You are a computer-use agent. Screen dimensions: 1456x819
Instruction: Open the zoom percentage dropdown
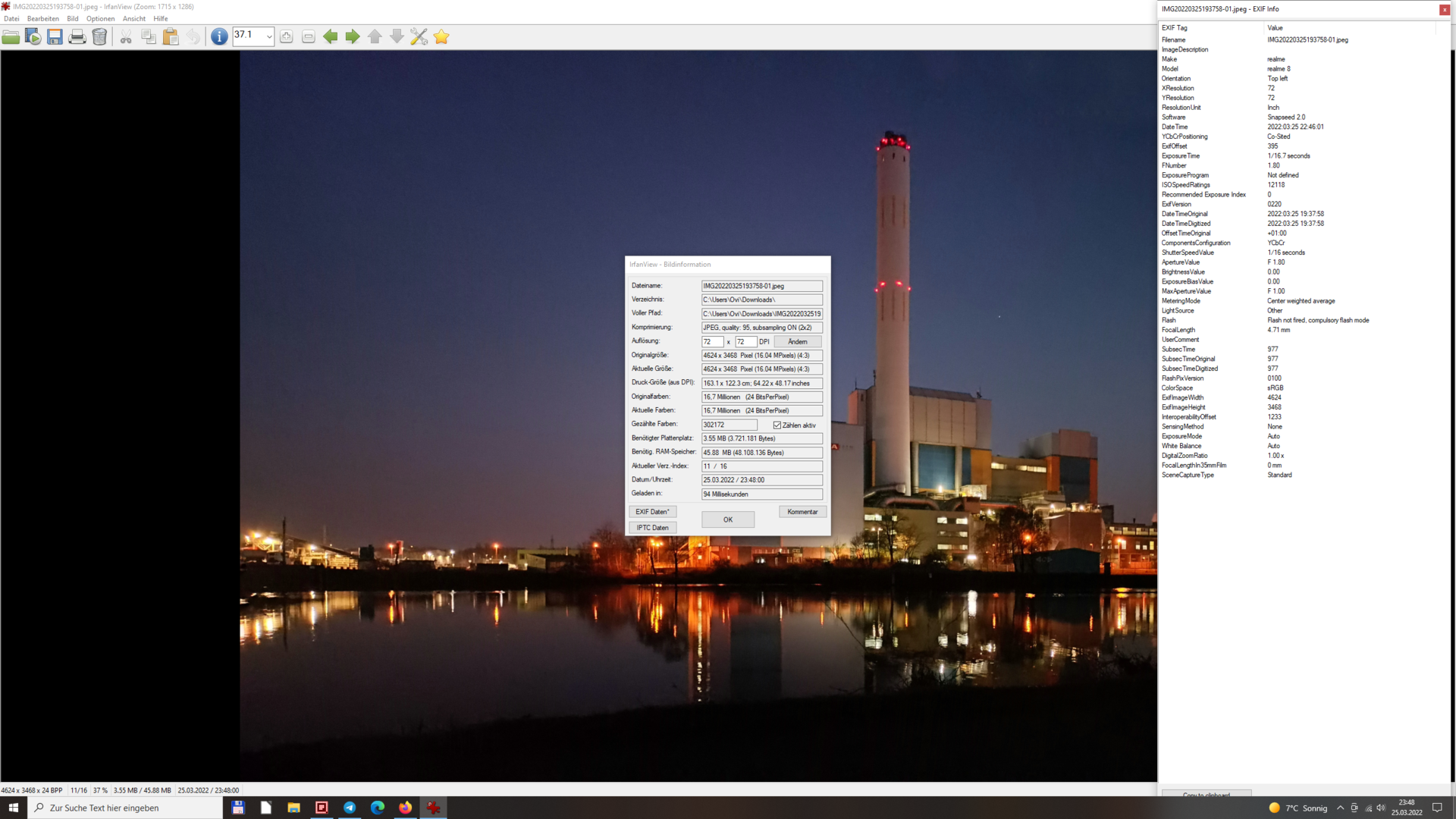coord(268,36)
